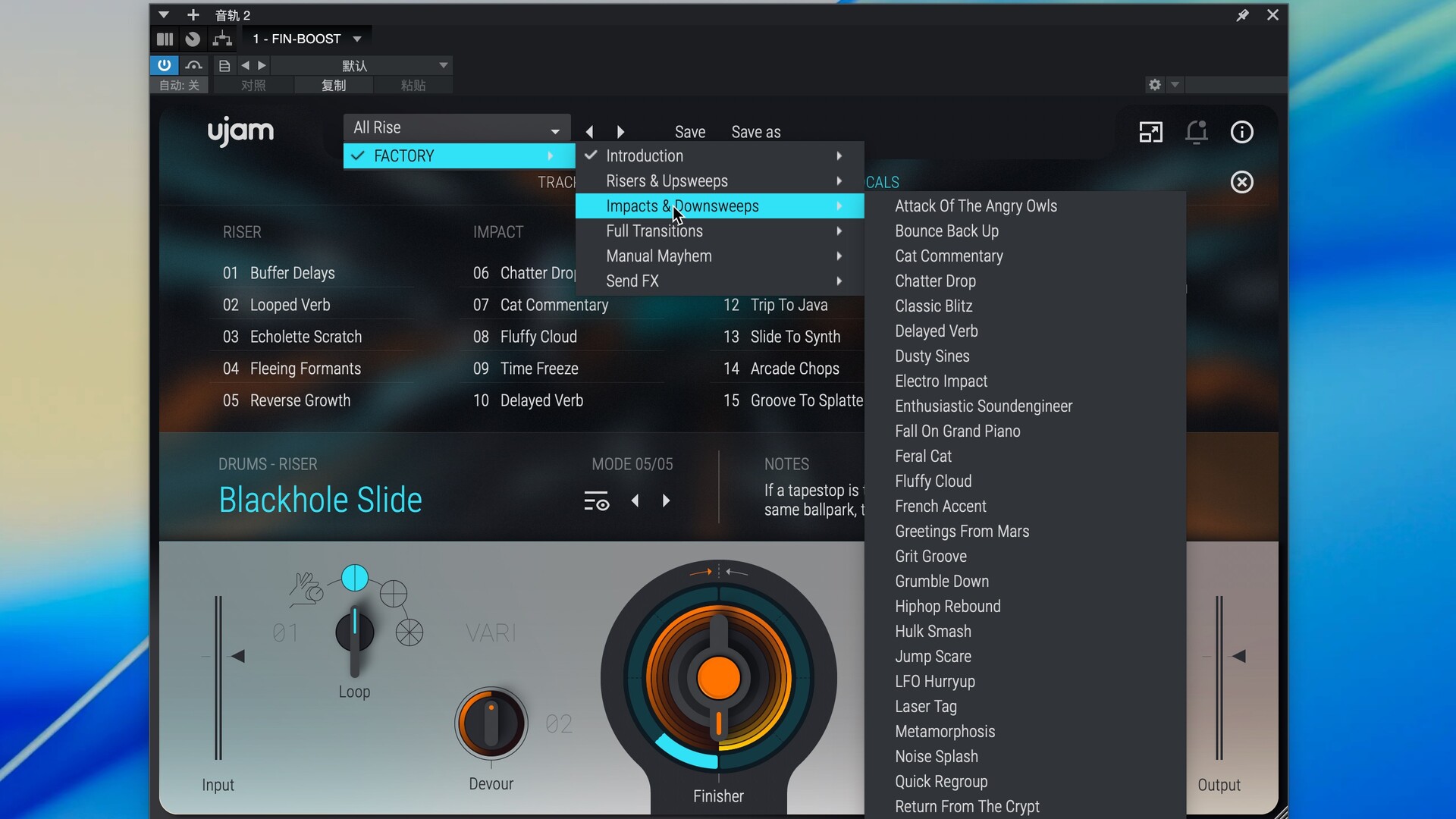Select the filled cyan circle trigger mode

click(355, 578)
